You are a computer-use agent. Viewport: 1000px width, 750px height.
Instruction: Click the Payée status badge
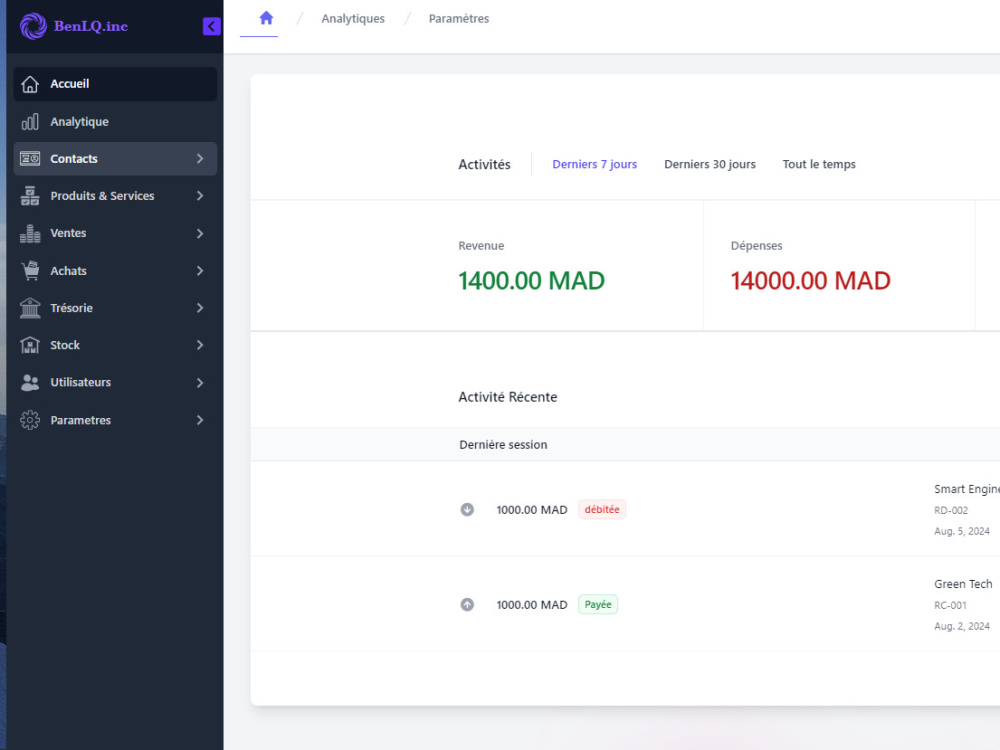[598, 605]
